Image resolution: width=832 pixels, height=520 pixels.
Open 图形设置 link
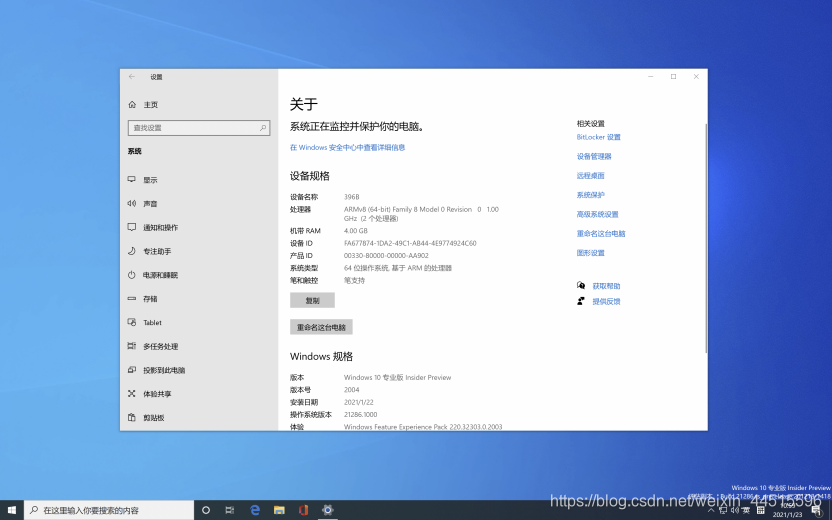coord(591,253)
